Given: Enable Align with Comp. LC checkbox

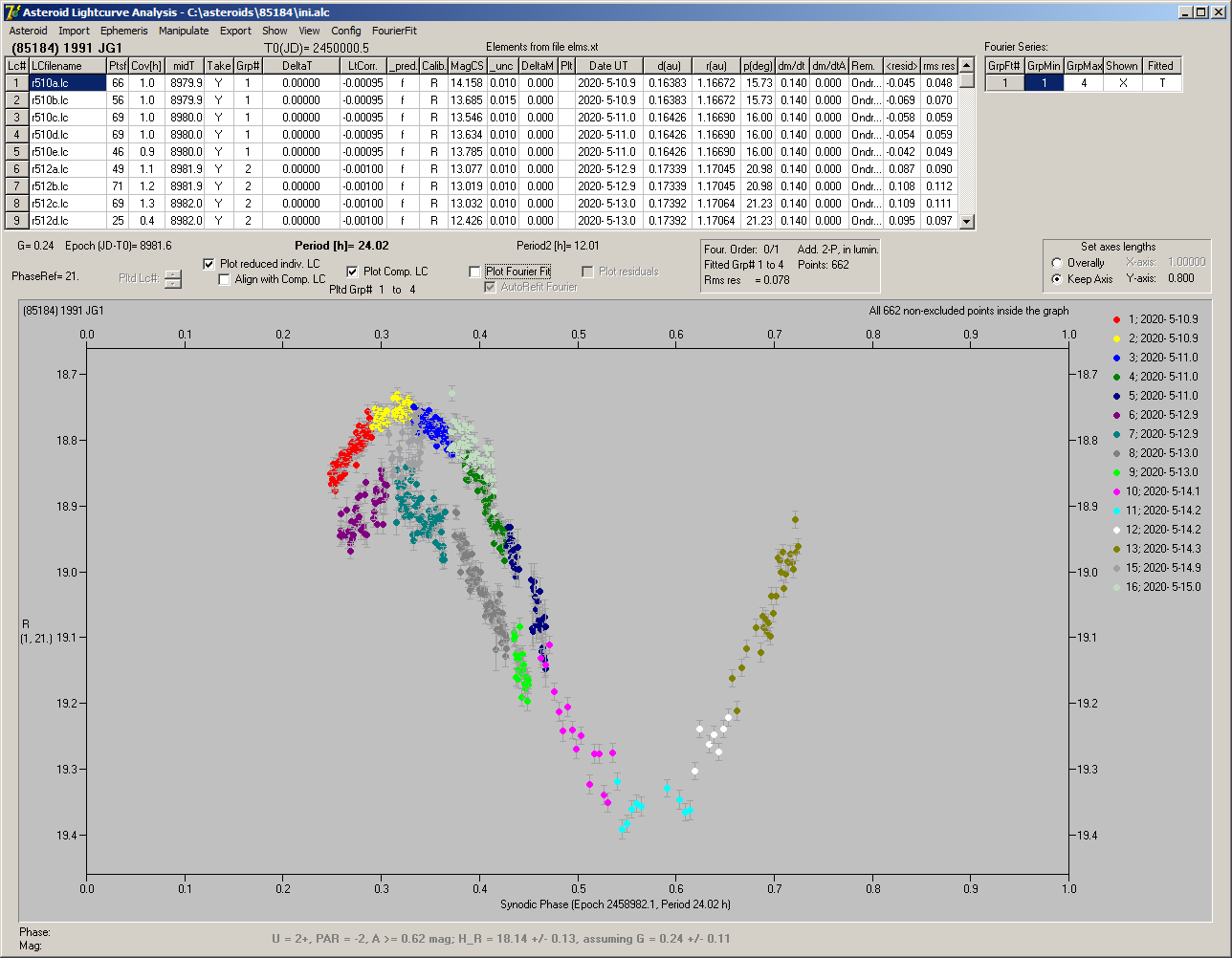Looking at the screenshot, I should pos(225,279).
